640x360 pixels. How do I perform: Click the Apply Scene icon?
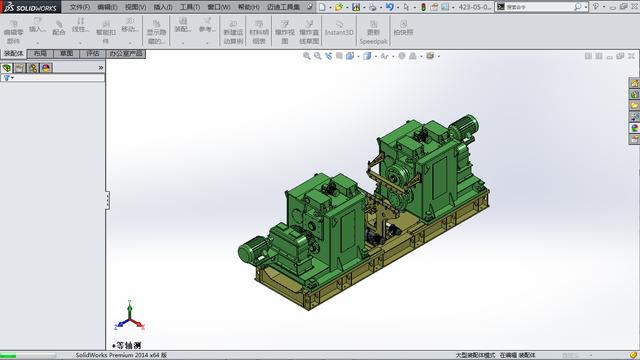pyautogui.click(x=413, y=56)
